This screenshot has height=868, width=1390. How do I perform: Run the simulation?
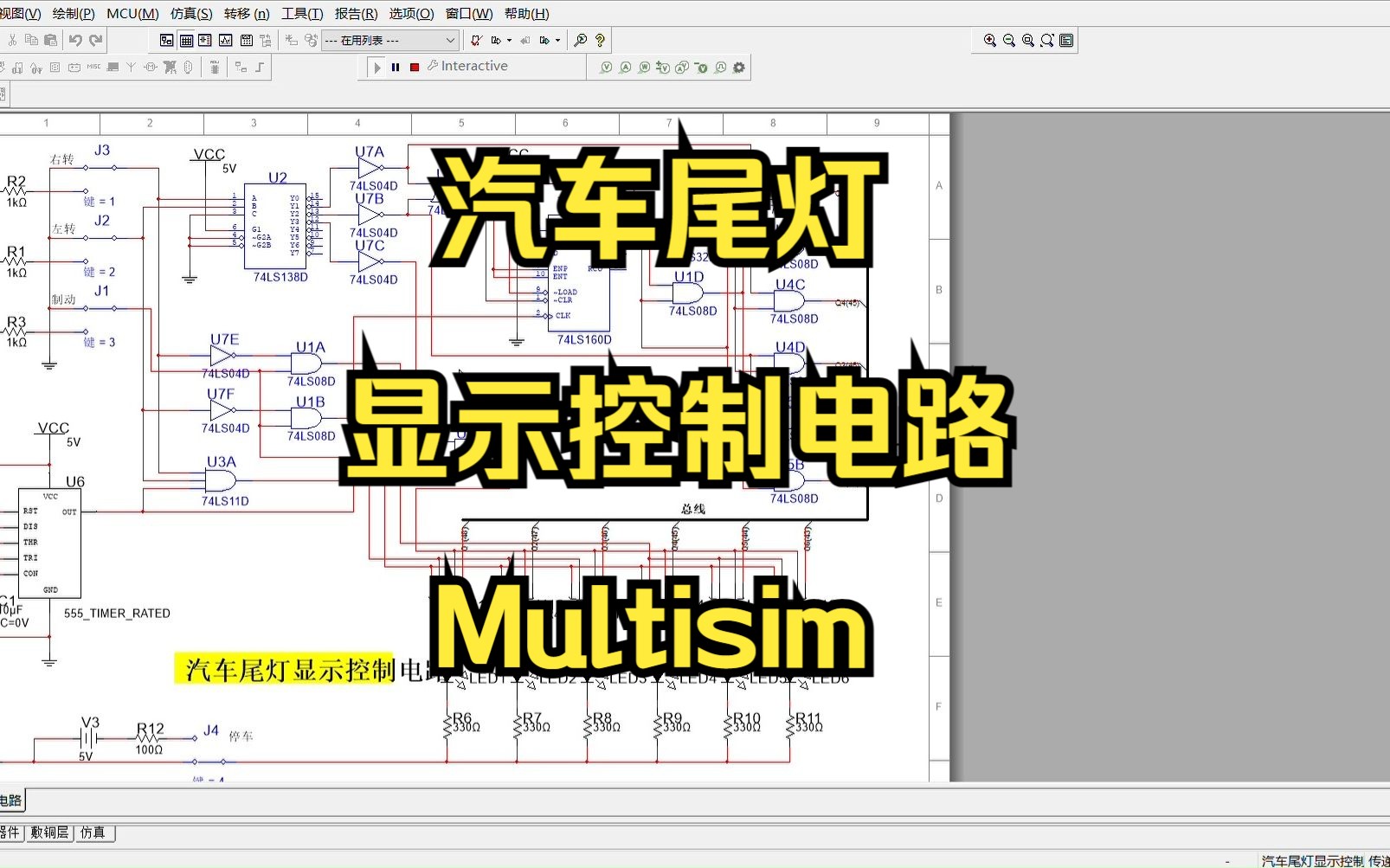coord(377,68)
